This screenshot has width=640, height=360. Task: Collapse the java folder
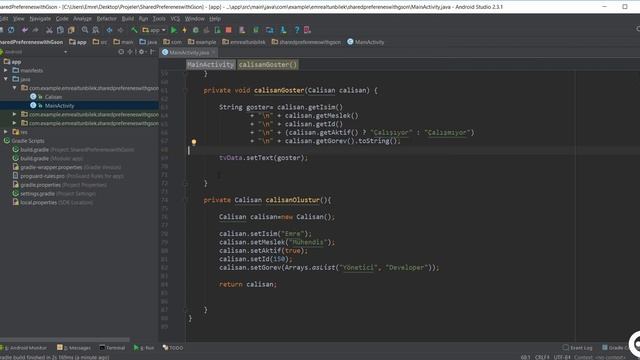pyautogui.click(x=6, y=79)
